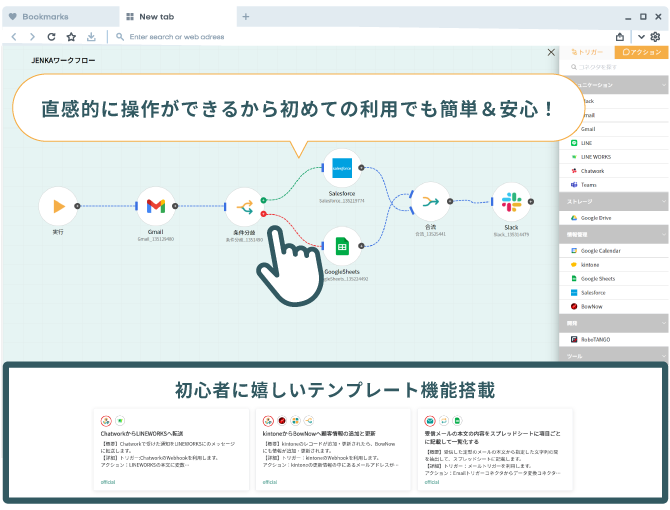
Task: Choose the Salesforce connector in sidebar
Action: 614,293
